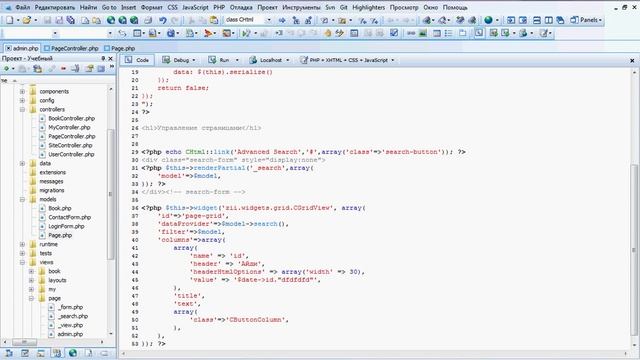This screenshot has height=360, width=640.
Task: Close the project panel with X
Action: pyautogui.click(x=110, y=59)
